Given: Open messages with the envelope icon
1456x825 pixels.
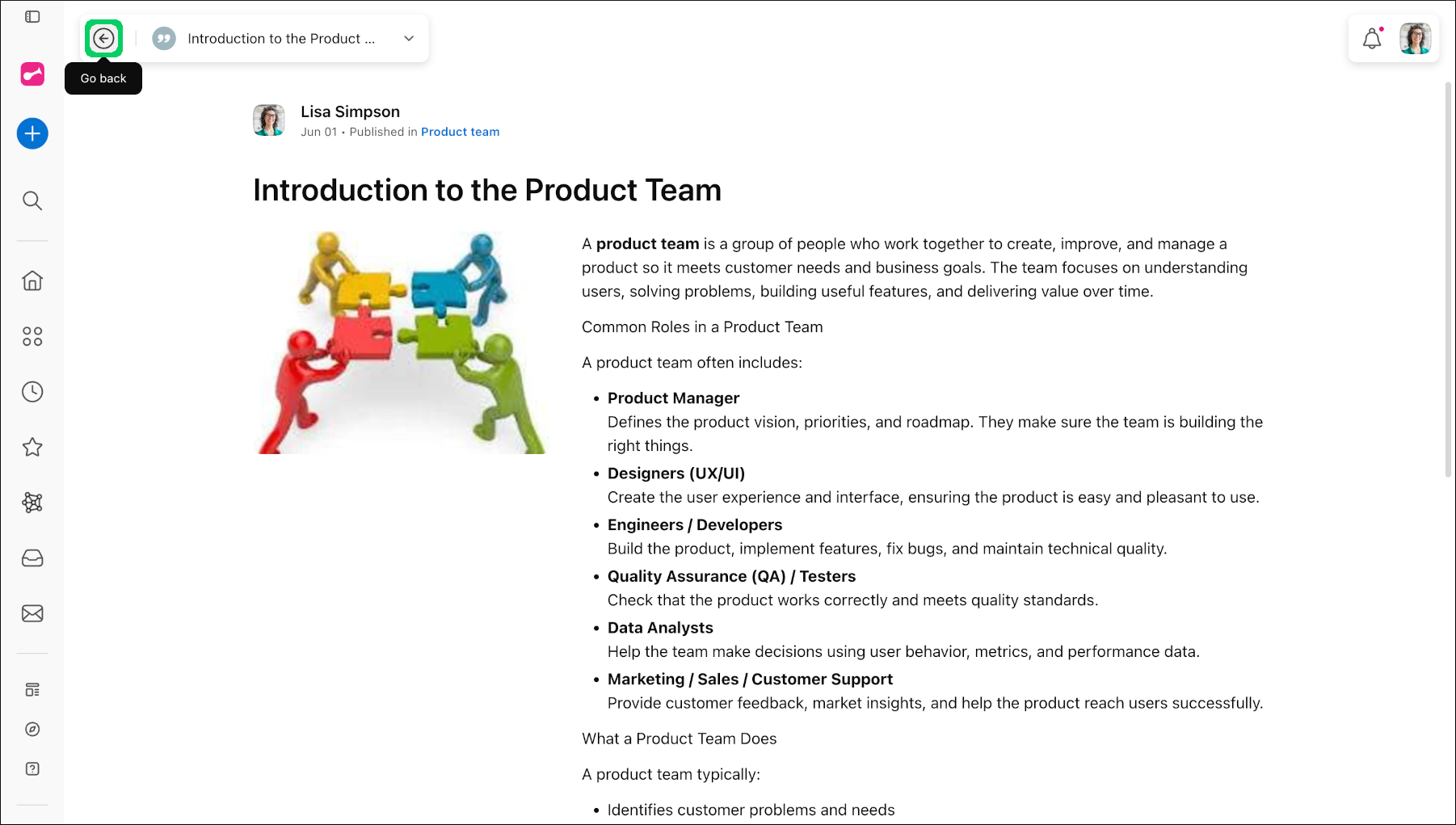Looking at the screenshot, I should click(32, 613).
